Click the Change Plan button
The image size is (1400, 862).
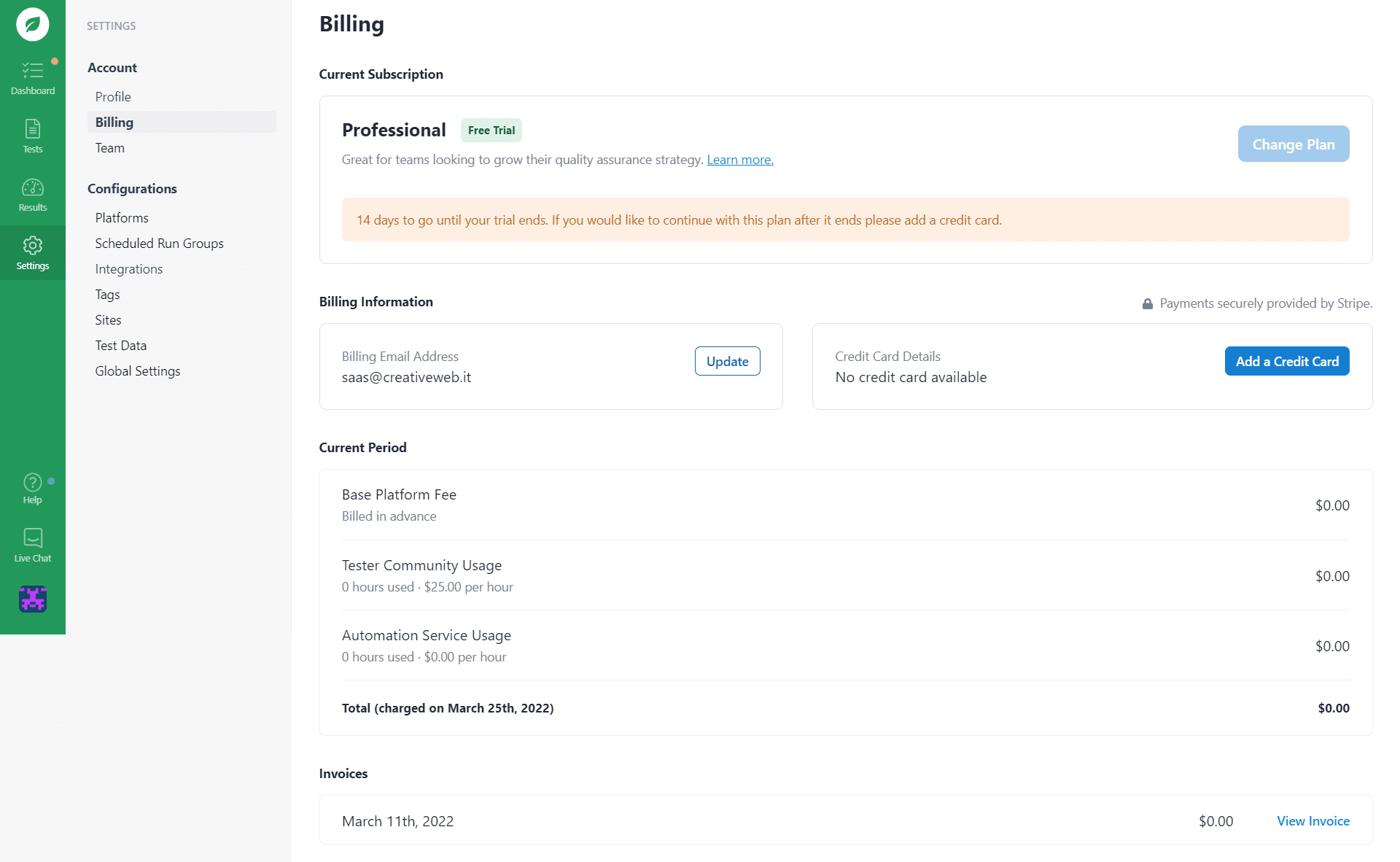click(x=1294, y=144)
